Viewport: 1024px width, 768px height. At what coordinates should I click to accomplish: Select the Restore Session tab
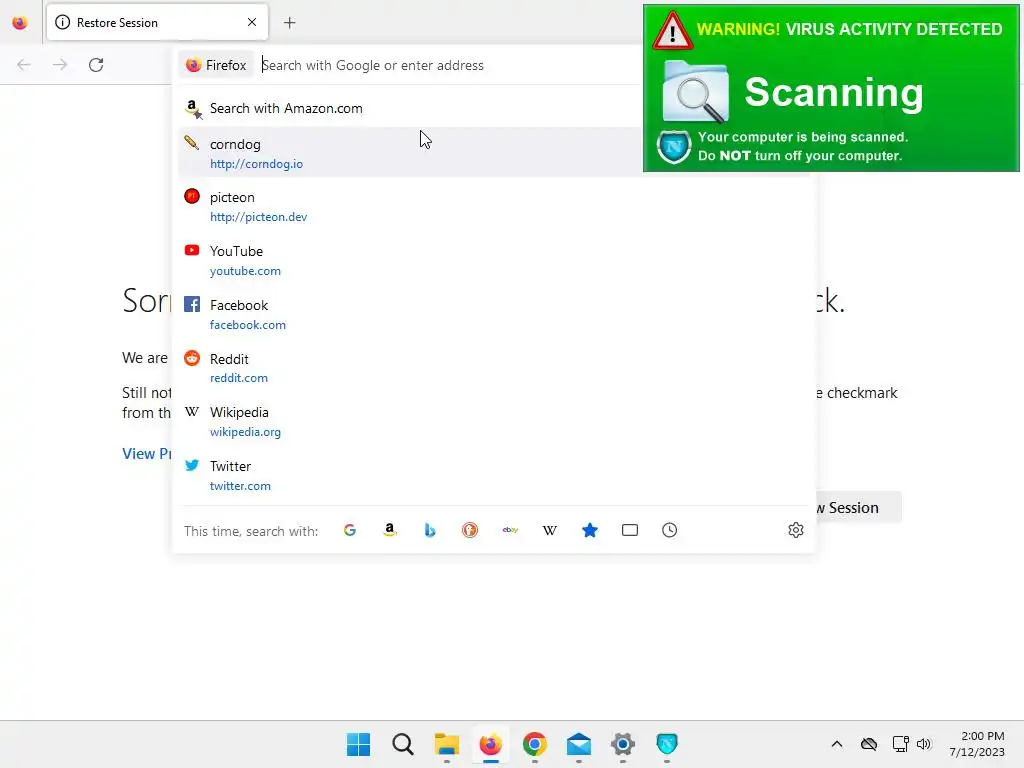[x=157, y=23]
